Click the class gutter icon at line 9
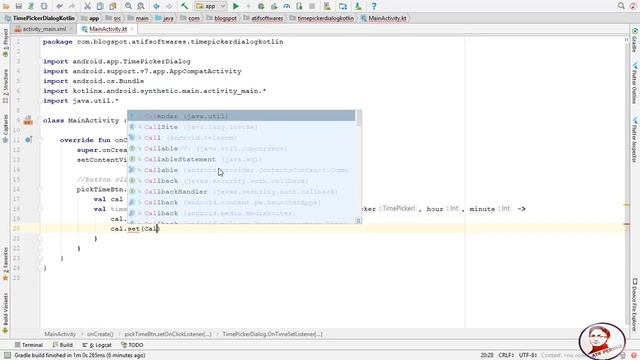Viewport: 640px width, 360px height. 28,120
